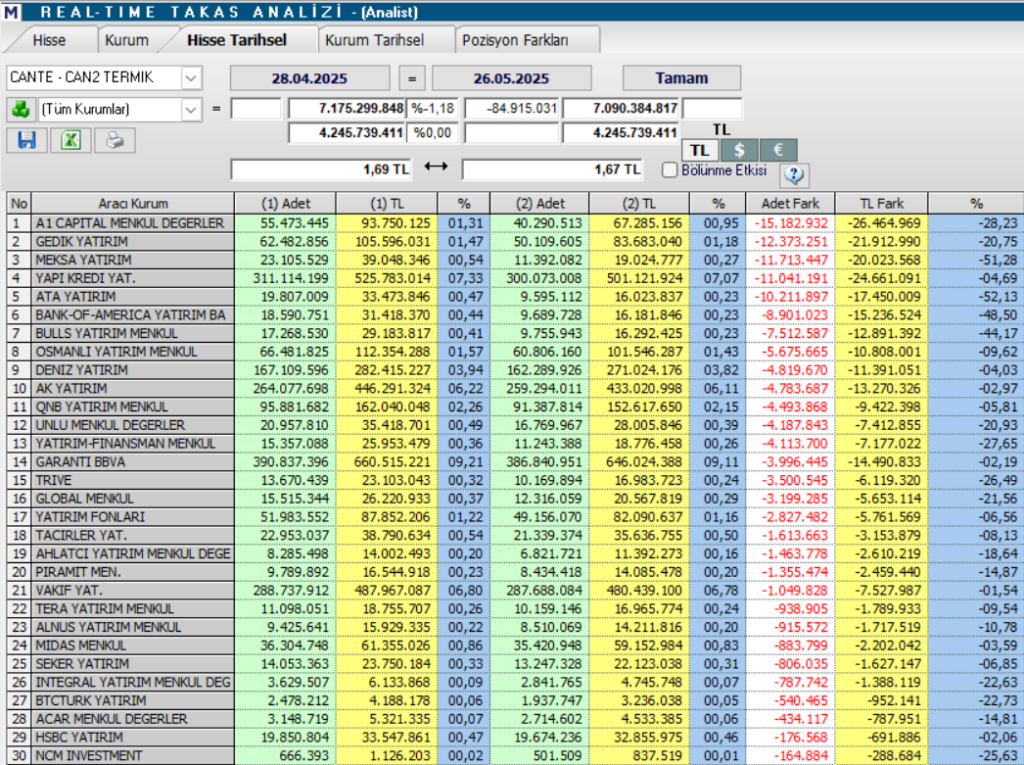Export the takas table to Excel
Screen dimensions: 1024x765
(69, 140)
